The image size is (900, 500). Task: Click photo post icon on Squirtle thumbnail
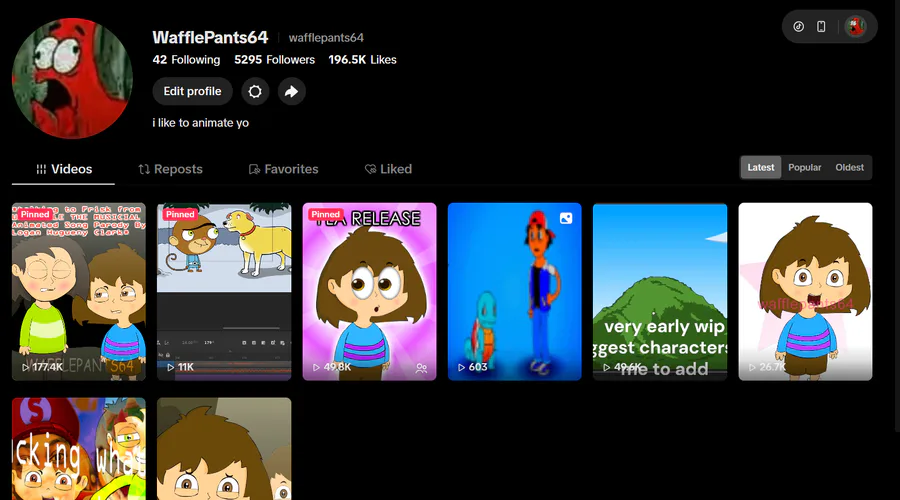(566, 218)
